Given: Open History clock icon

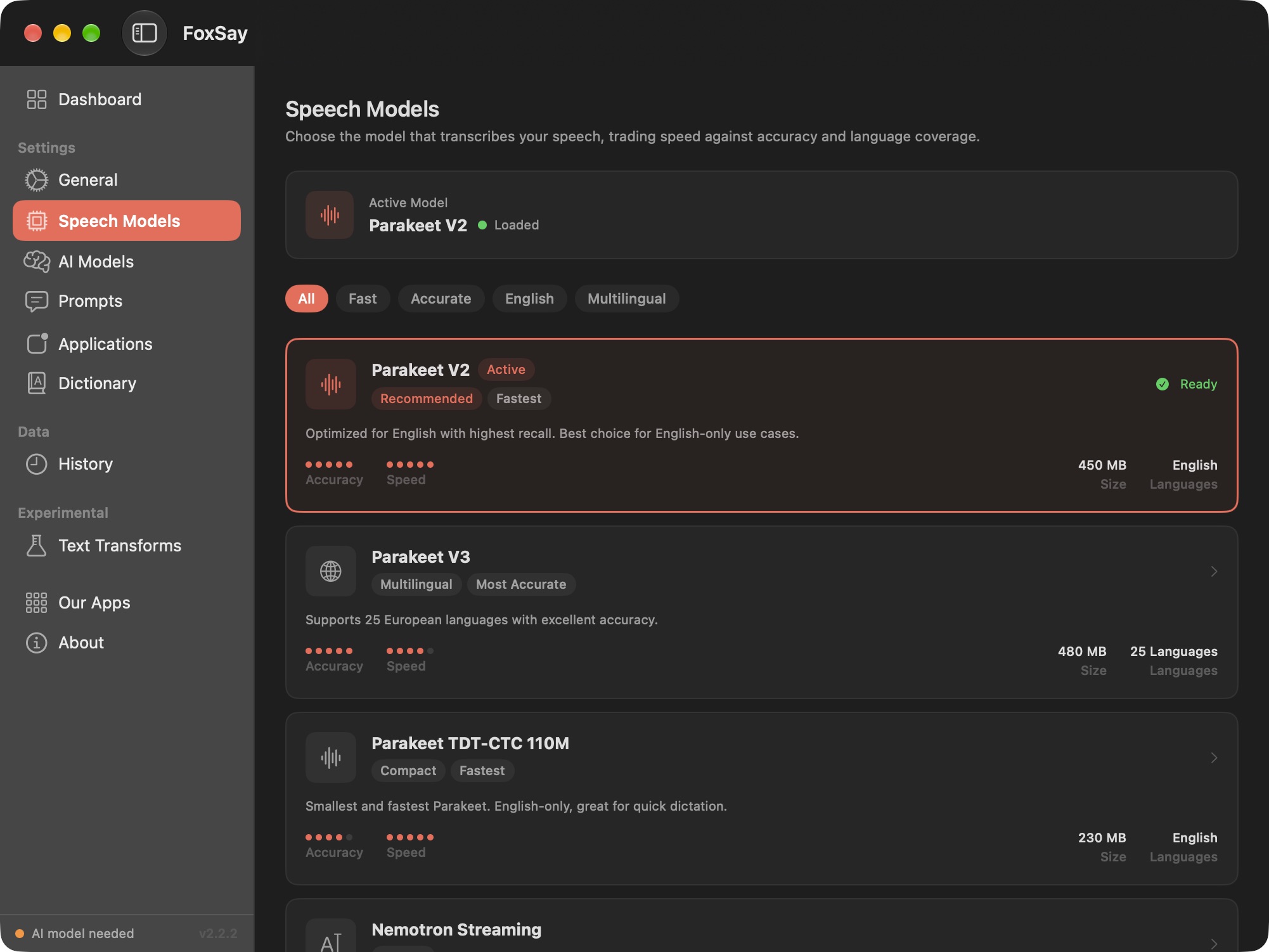Looking at the screenshot, I should 36,464.
